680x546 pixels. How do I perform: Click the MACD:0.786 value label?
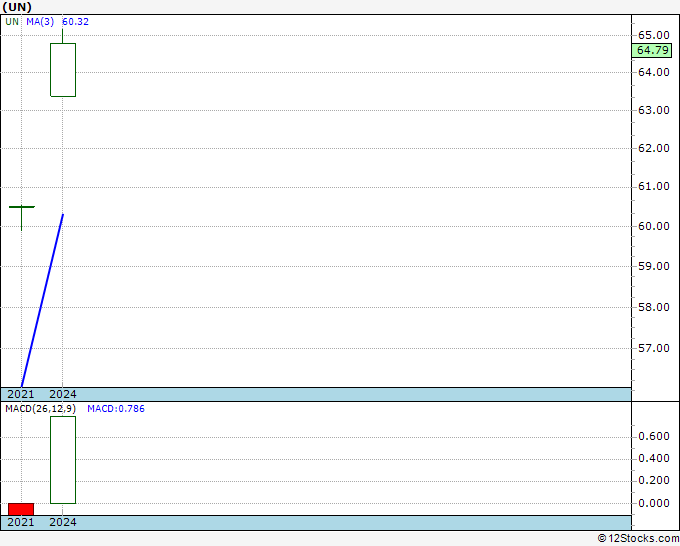click(x=116, y=409)
